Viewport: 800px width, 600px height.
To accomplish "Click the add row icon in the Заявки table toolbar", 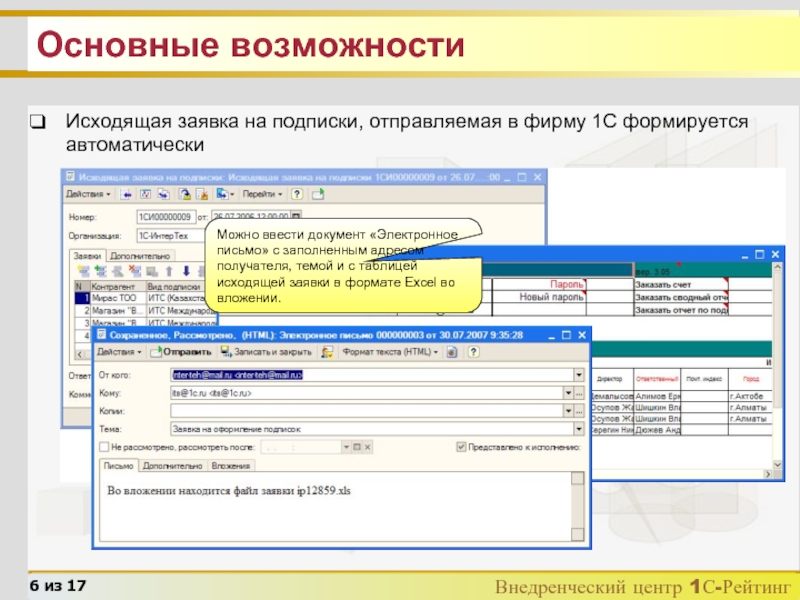I will 83,271.
